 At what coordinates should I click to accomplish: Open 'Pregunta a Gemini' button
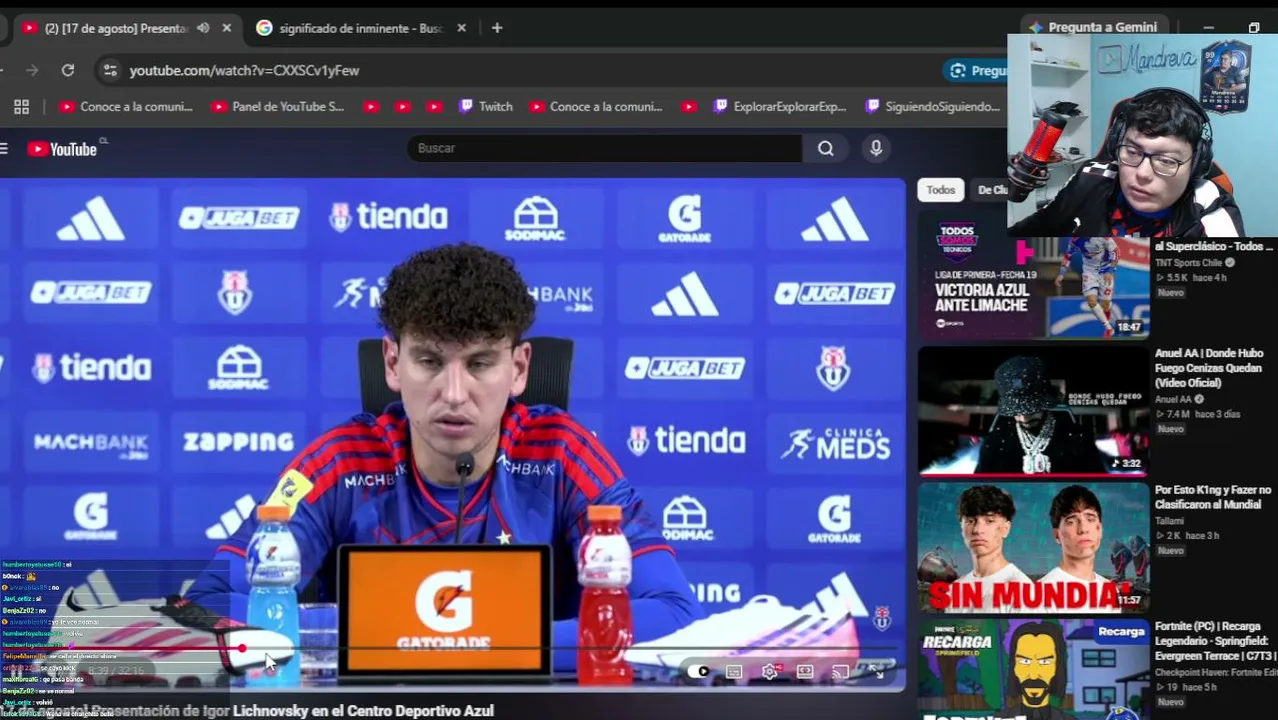[x=1093, y=27]
